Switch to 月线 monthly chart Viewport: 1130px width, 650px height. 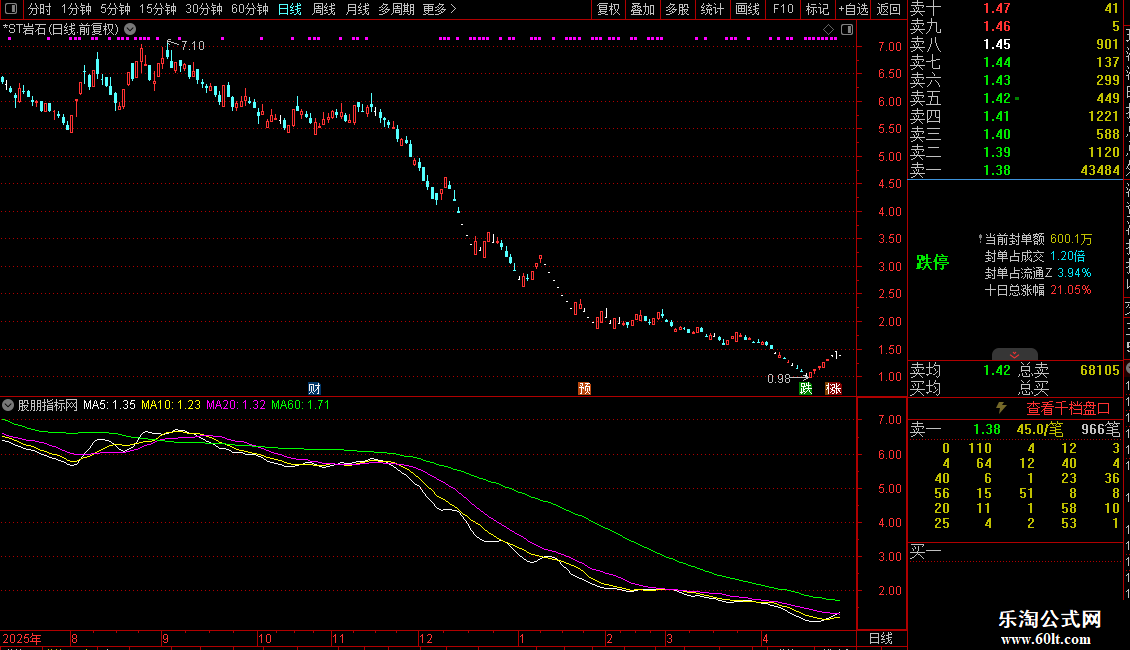(x=357, y=9)
